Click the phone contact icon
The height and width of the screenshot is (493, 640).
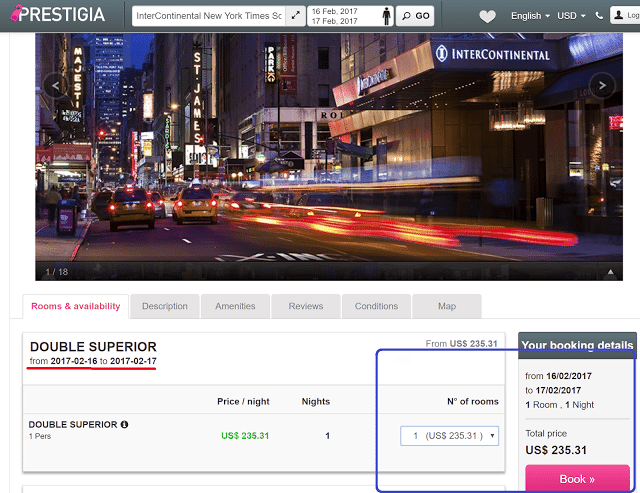(599, 16)
